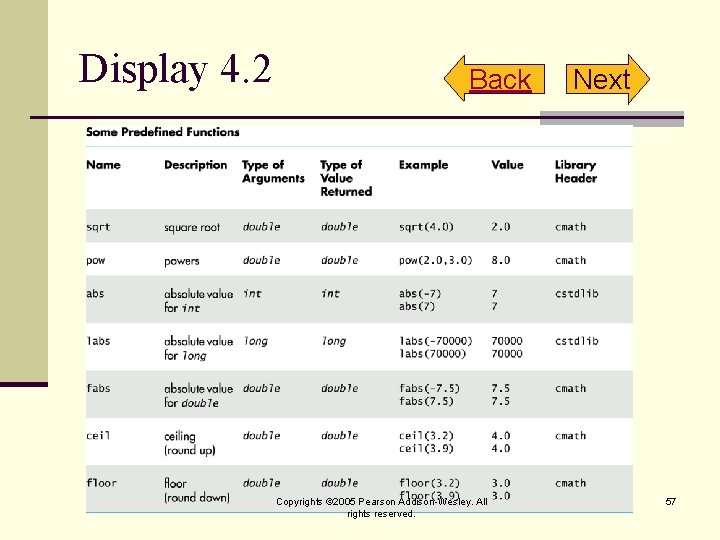The height and width of the screenshot is (540, 720).
Task: Click the "pow" function name cell
Action: (96, 261)
